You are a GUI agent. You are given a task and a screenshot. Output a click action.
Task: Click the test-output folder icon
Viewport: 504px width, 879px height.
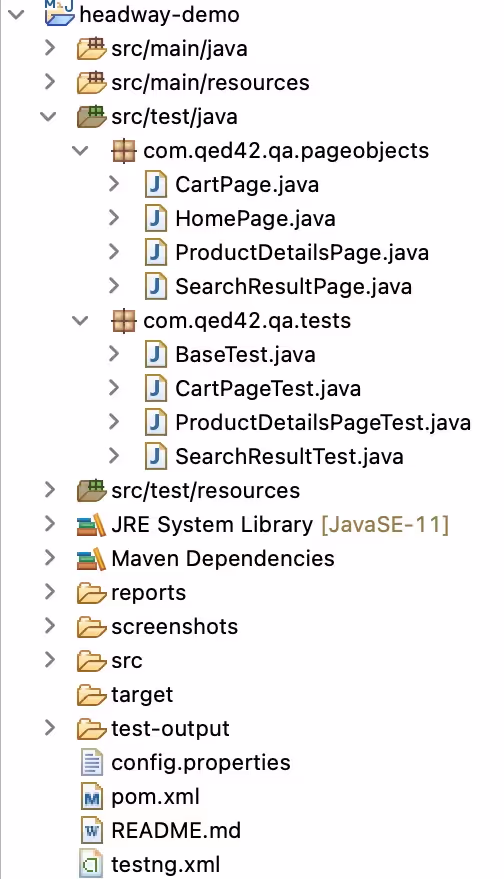91,729
